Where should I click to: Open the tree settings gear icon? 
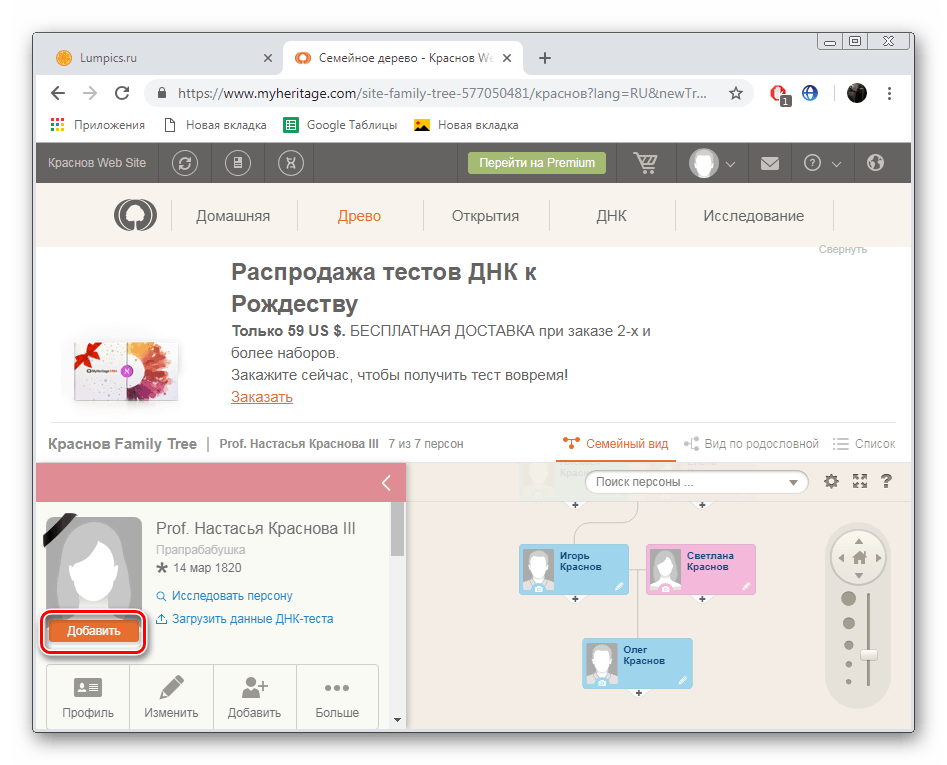831,481
